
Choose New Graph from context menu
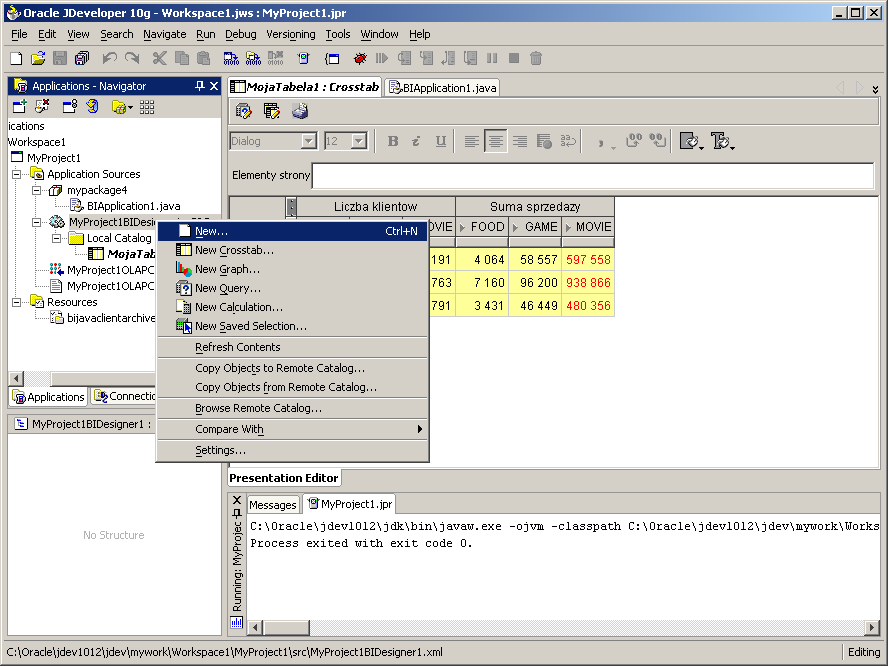click(292, 270)
